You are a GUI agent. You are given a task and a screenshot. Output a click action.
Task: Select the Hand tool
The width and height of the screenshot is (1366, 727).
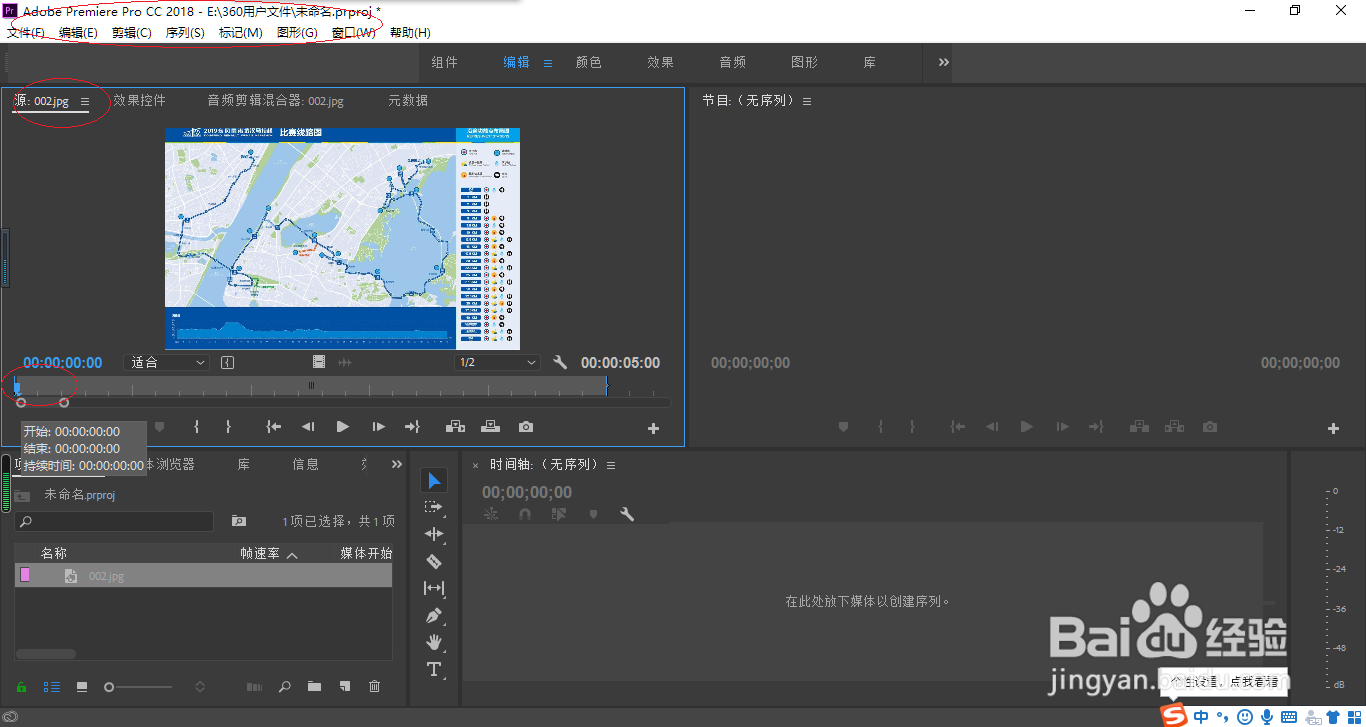coord(434,642)
